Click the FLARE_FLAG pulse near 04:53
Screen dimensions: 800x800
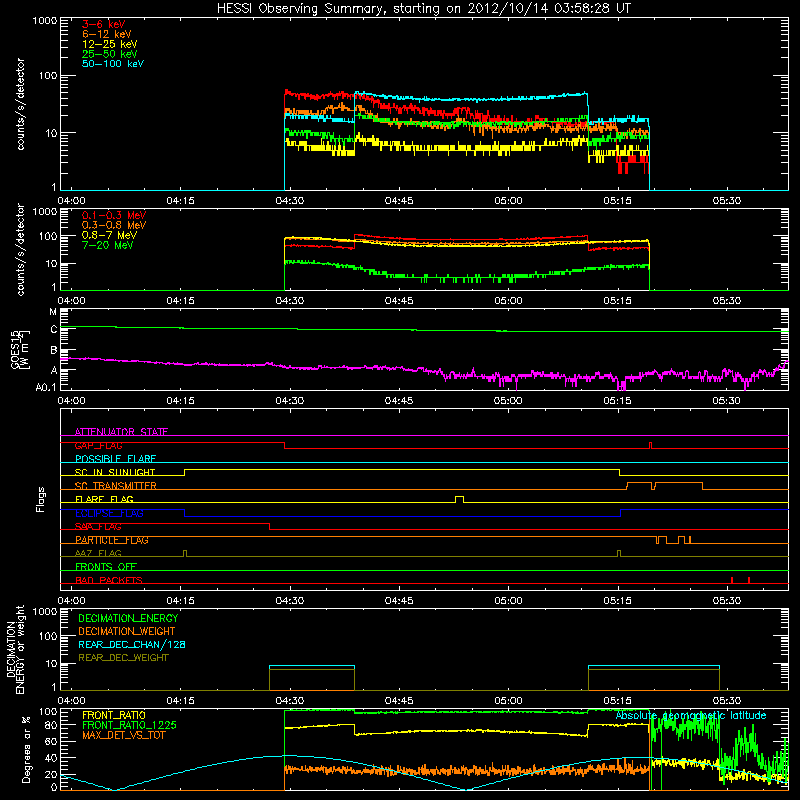tap(459, 499)
